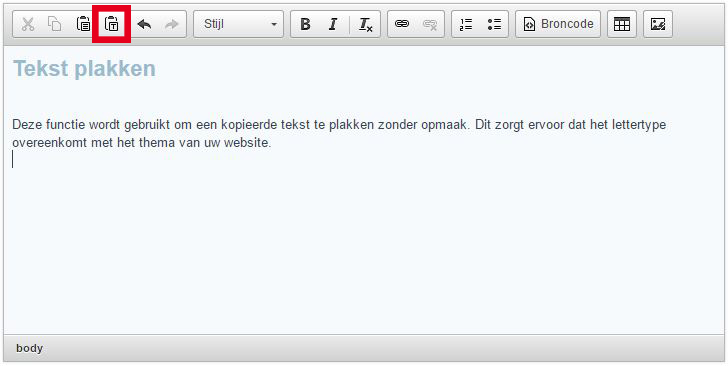Insert a table

(622, 24)
